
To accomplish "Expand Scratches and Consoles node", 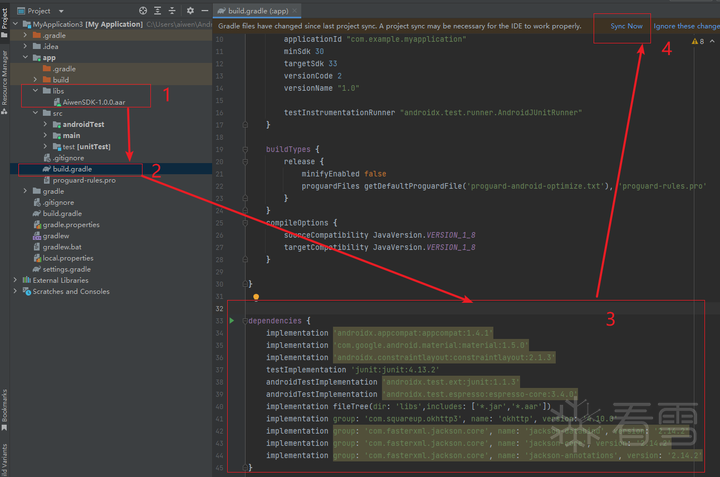I will point(16,291).
